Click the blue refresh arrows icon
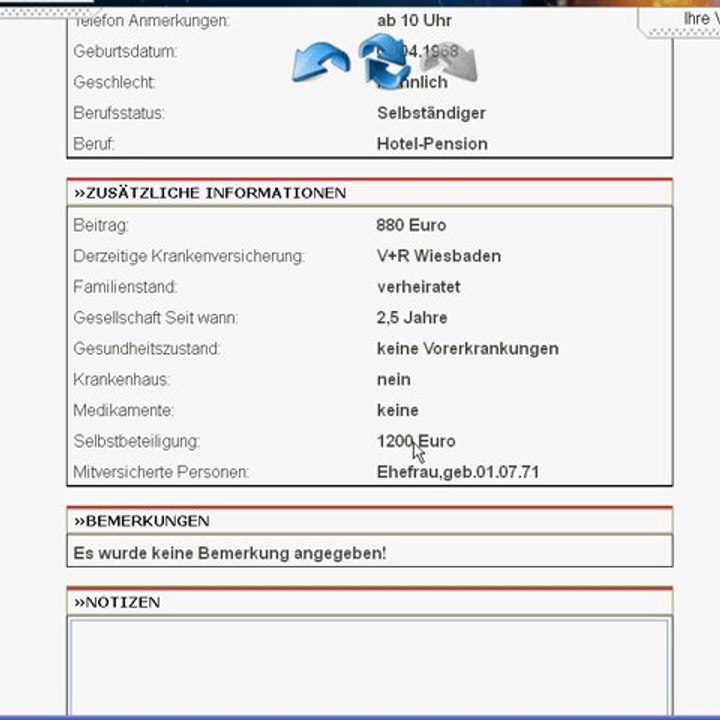This screenshot has height=720, width=720. [x=384, y=61]
